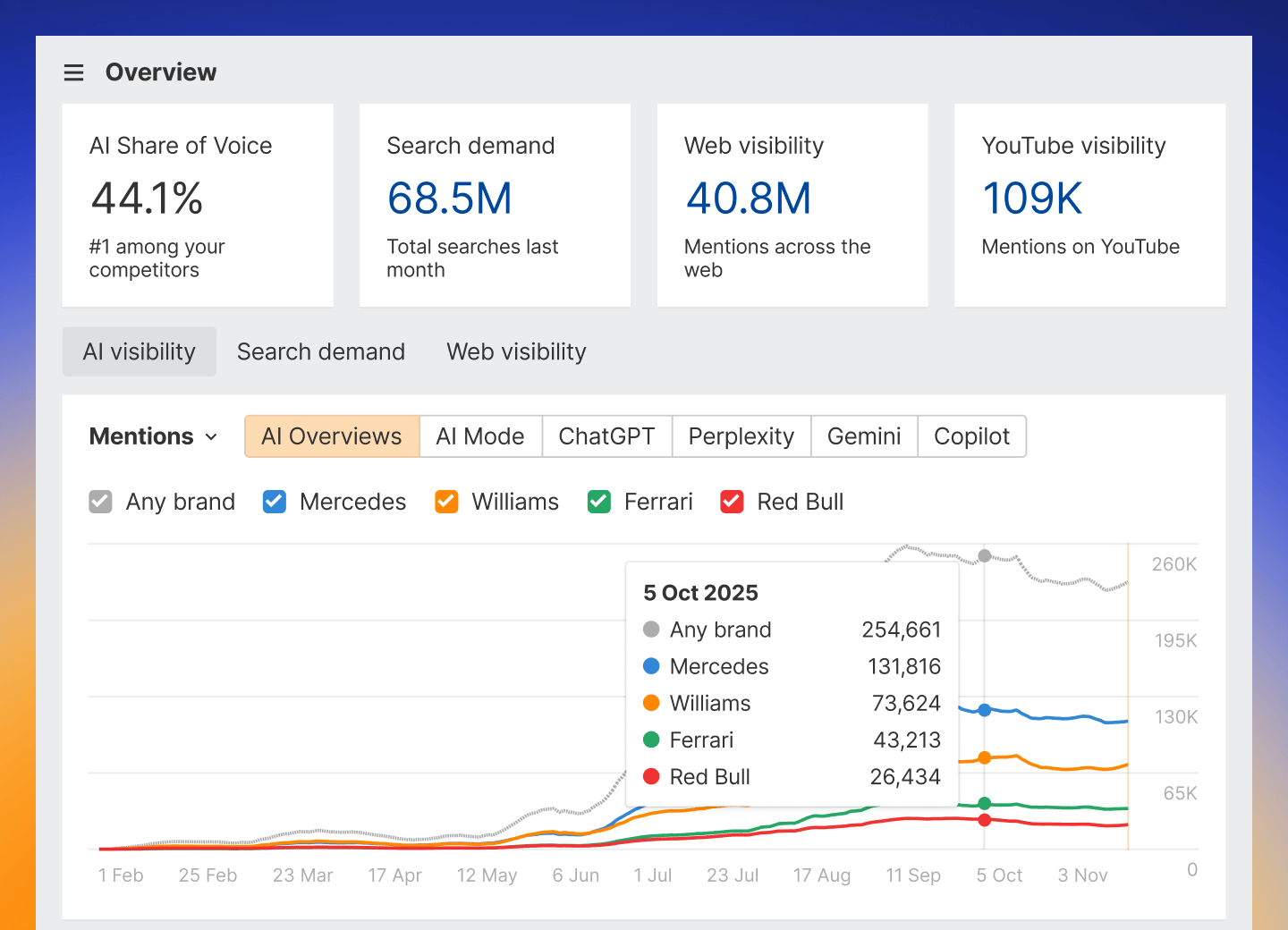The width and height of the screenshot is (1288, 930).
Task: View Gemini mentions
Action: [x=864, y=436]
